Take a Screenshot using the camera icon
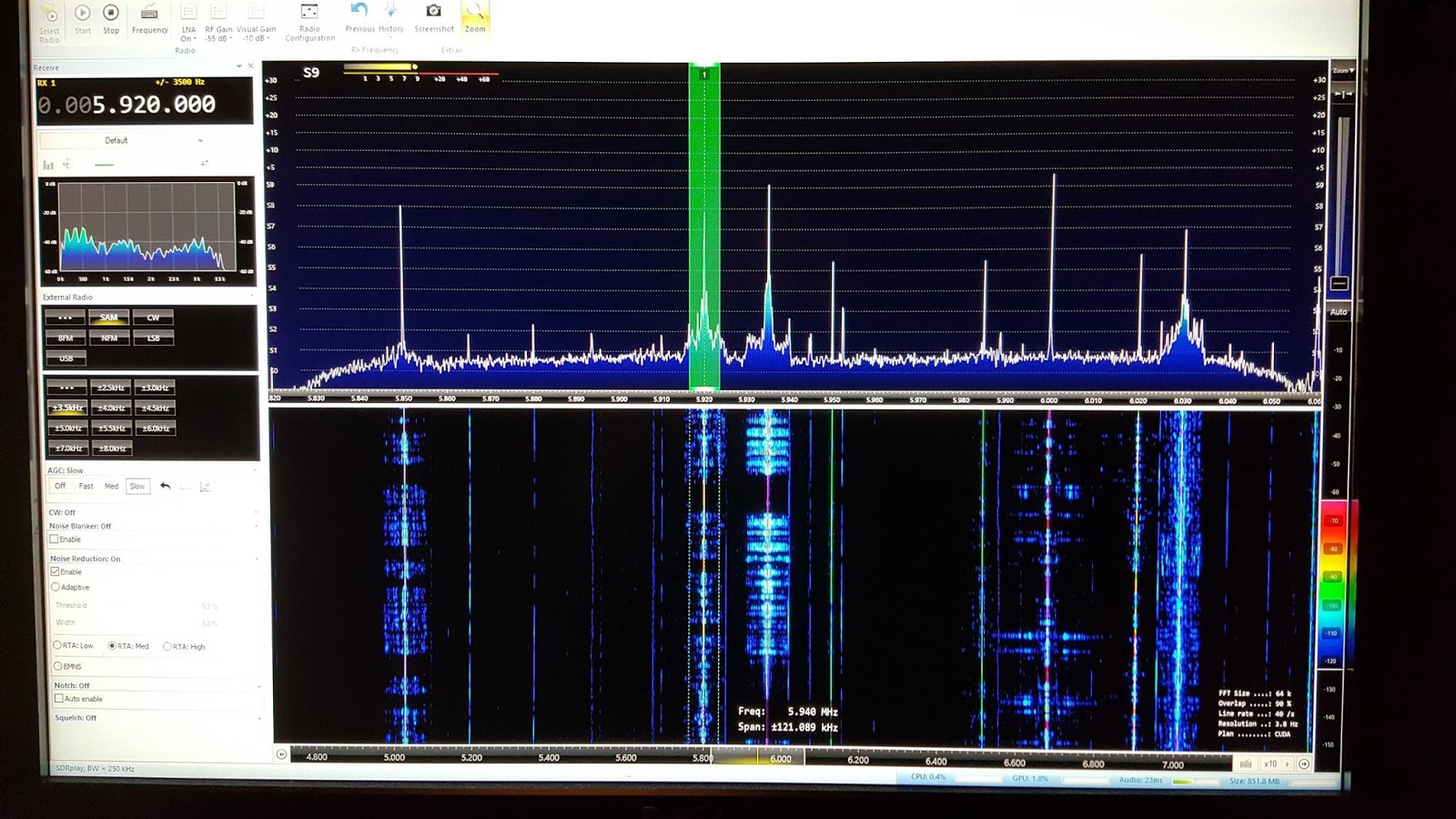The height and width of the screenshot is (819, 1456). coord(434,18)
